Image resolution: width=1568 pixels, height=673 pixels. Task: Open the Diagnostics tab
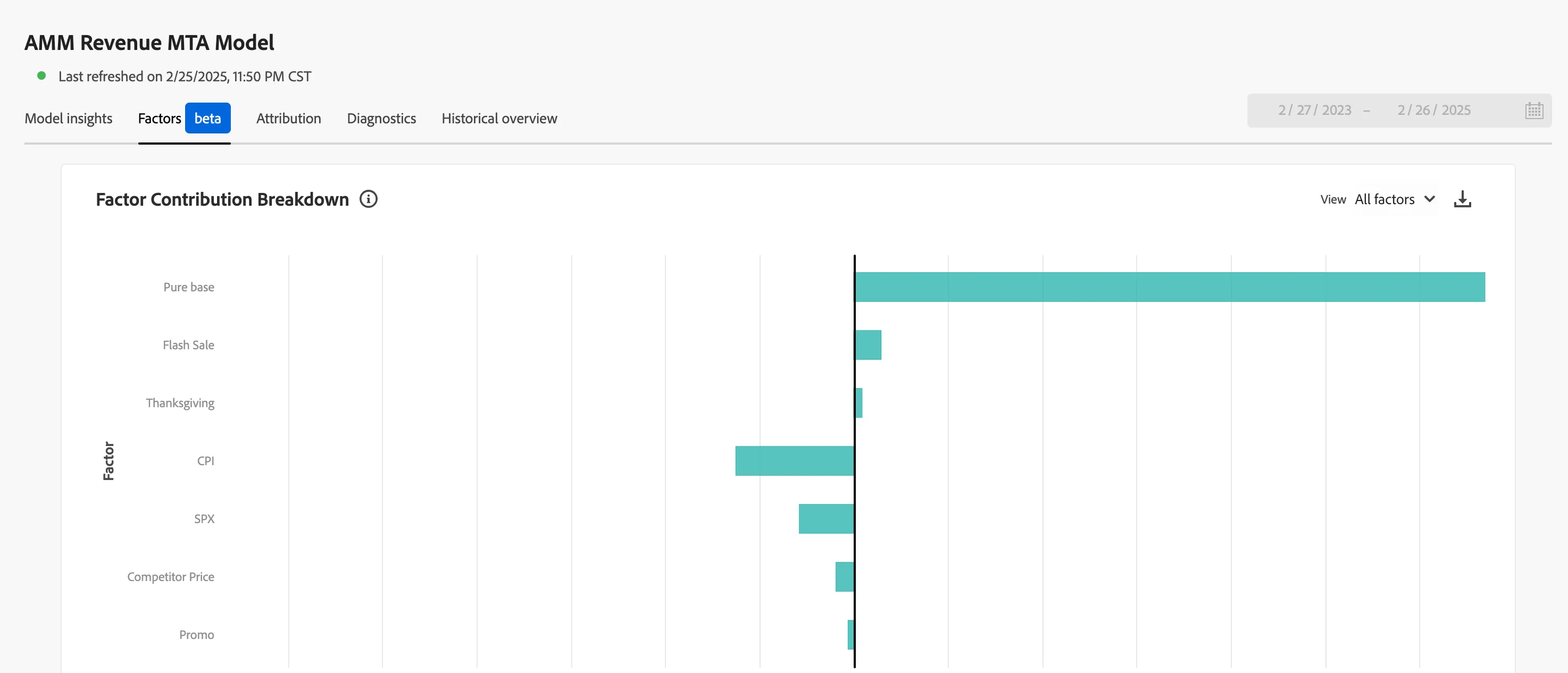pyautogui.click(x=381, y=118)
